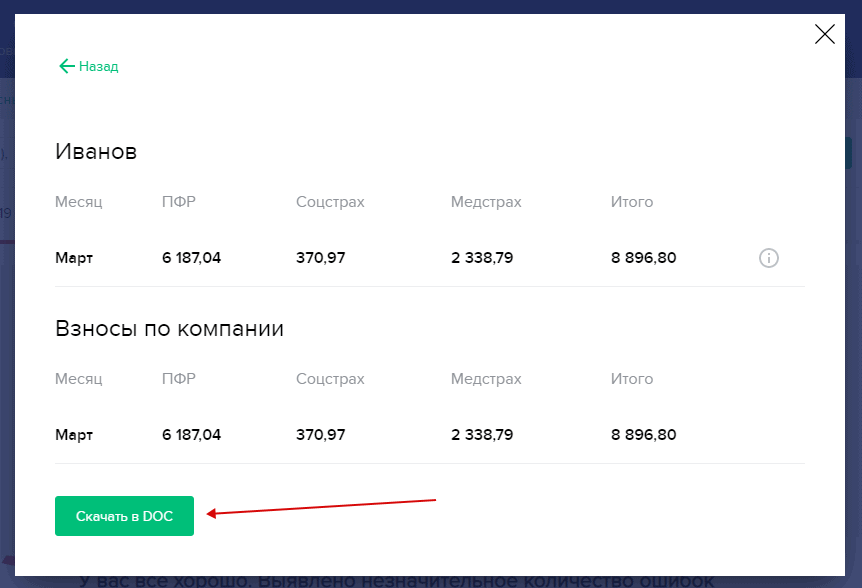The height and width of the screenshot is (588, 862).
Task: Download the report via Скачать в DOC
Action: tap(124, 516)
